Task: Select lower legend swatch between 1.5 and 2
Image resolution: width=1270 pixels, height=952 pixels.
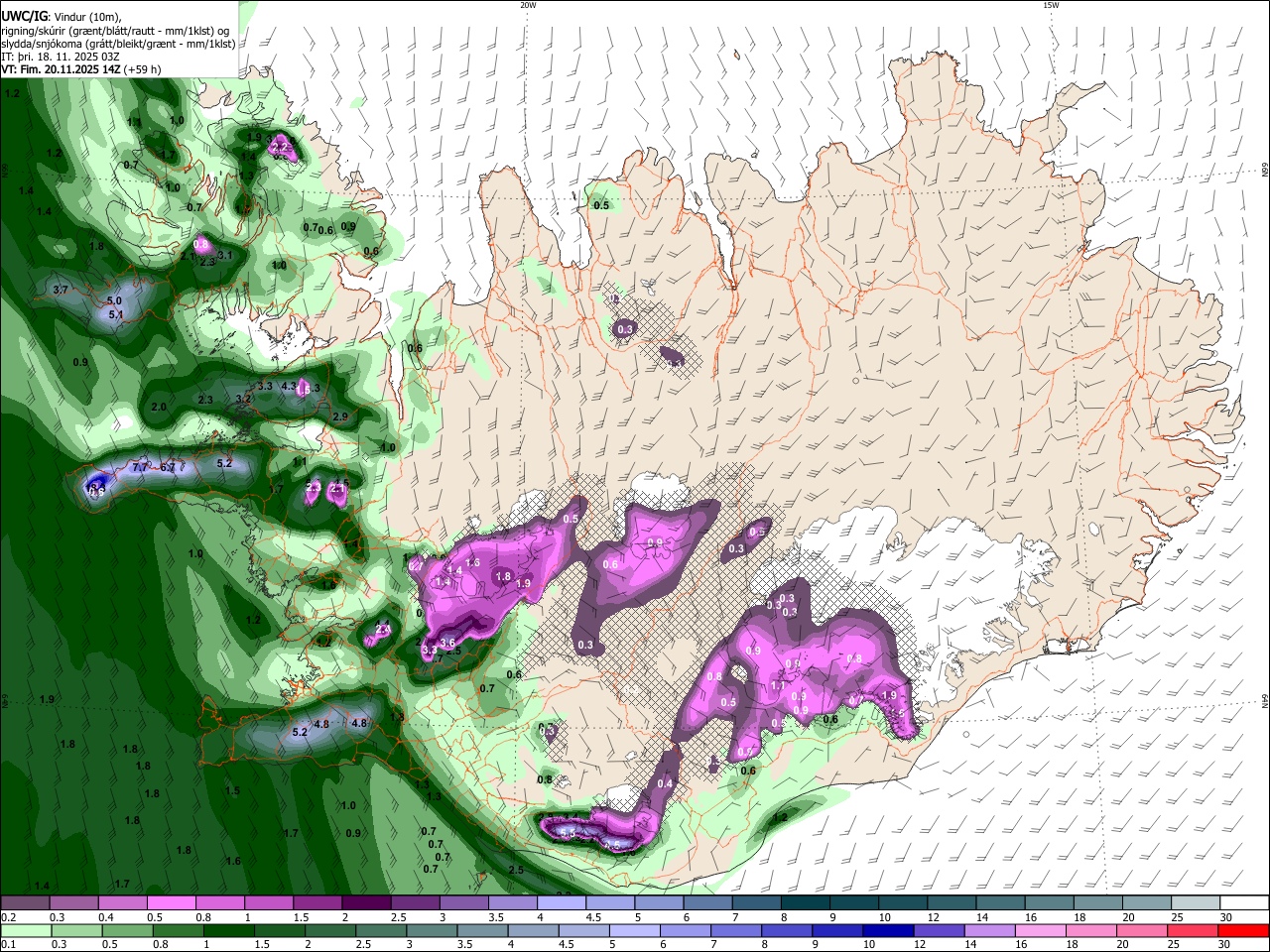Action: [281, 930]
